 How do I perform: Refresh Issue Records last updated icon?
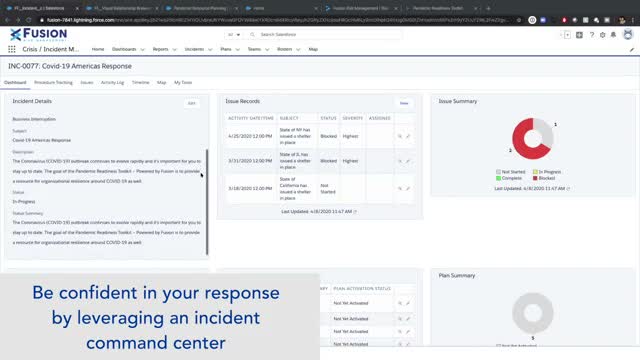point(355,212)
